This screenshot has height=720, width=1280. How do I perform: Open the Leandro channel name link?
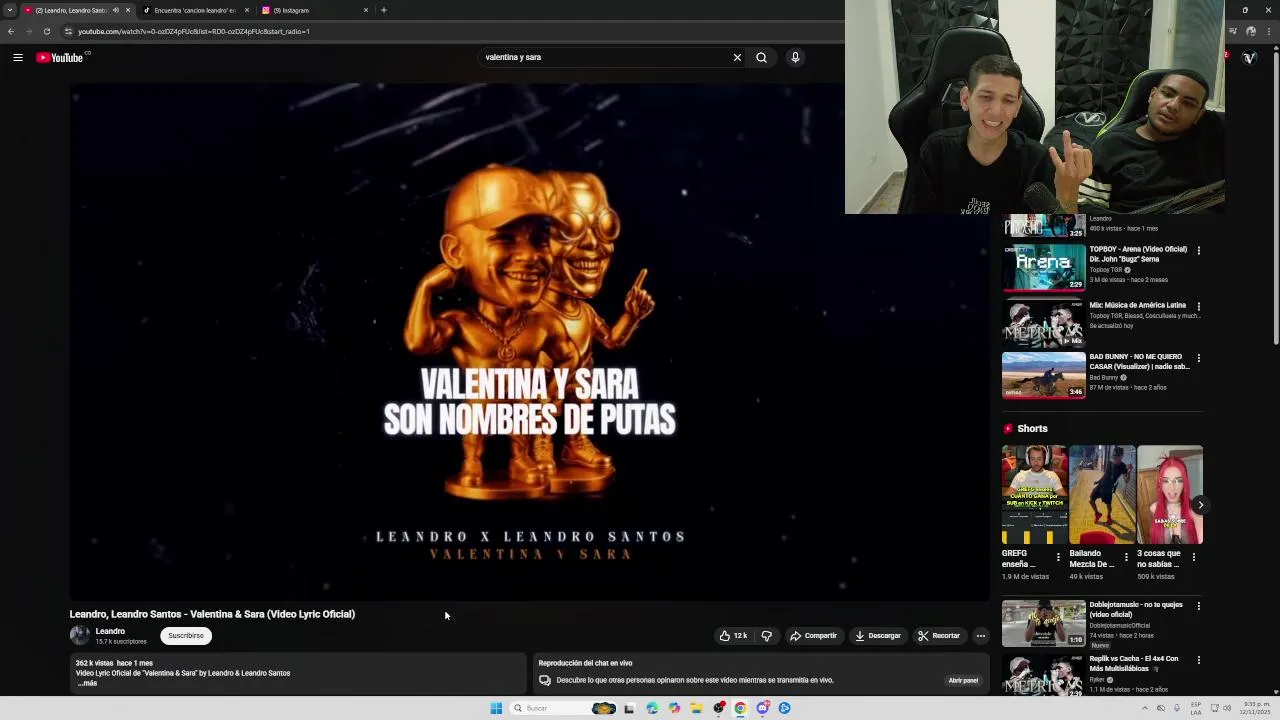(110, 631)
